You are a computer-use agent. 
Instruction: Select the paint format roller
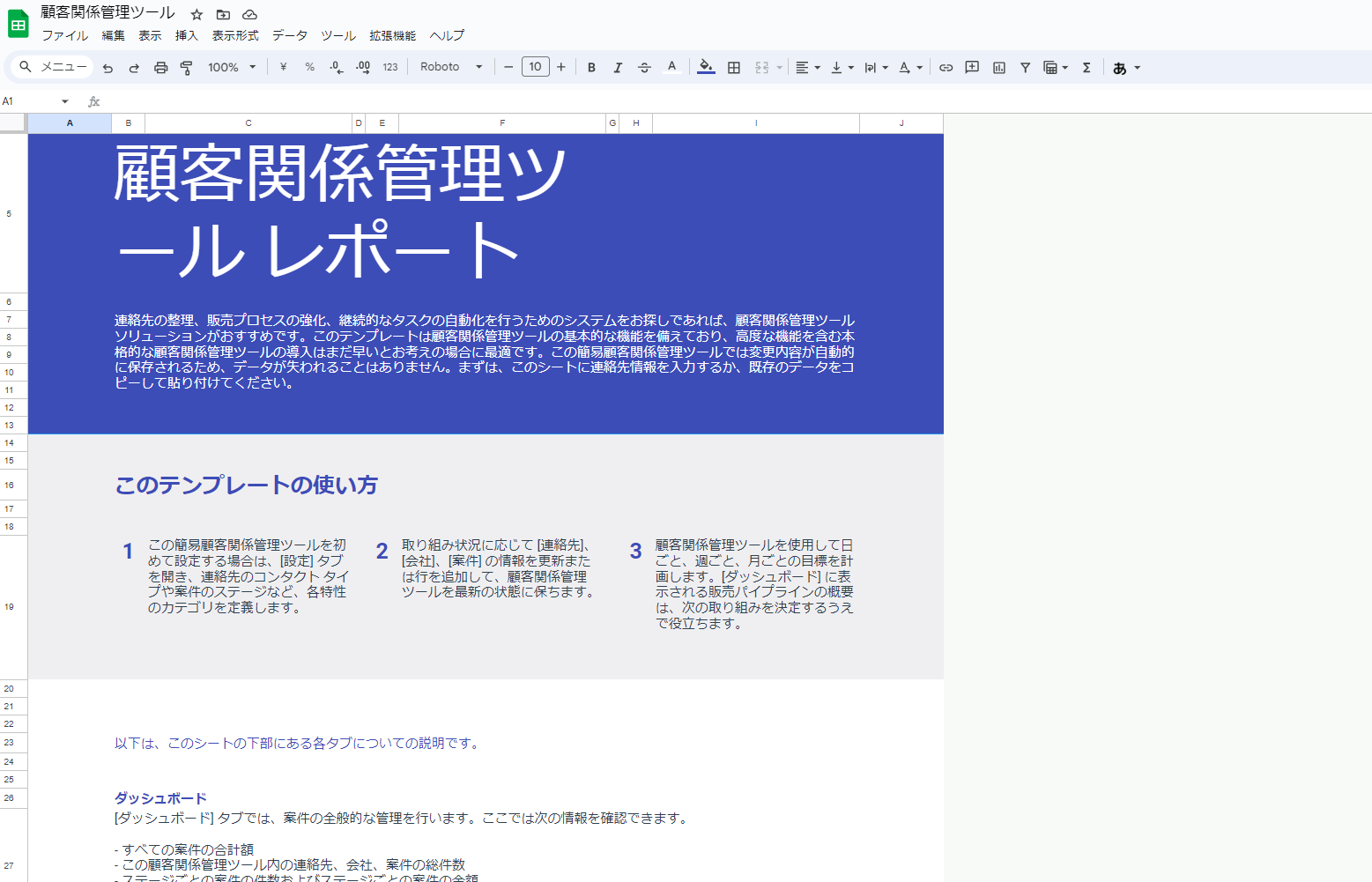point(187,68)
